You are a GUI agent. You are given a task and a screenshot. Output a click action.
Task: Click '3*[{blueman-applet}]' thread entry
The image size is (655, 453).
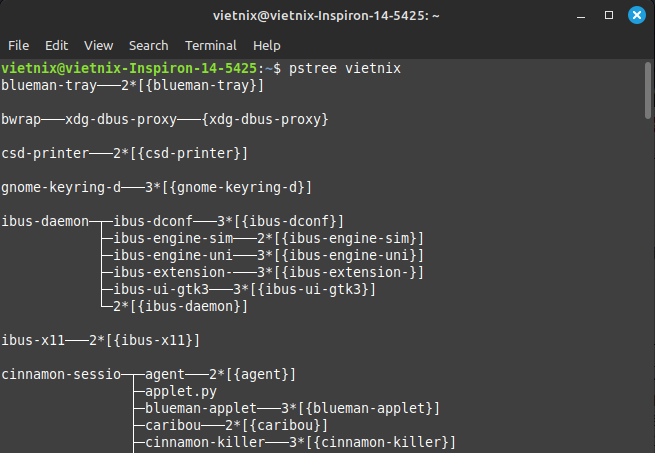pyautogui.click(x=360, y=408)
